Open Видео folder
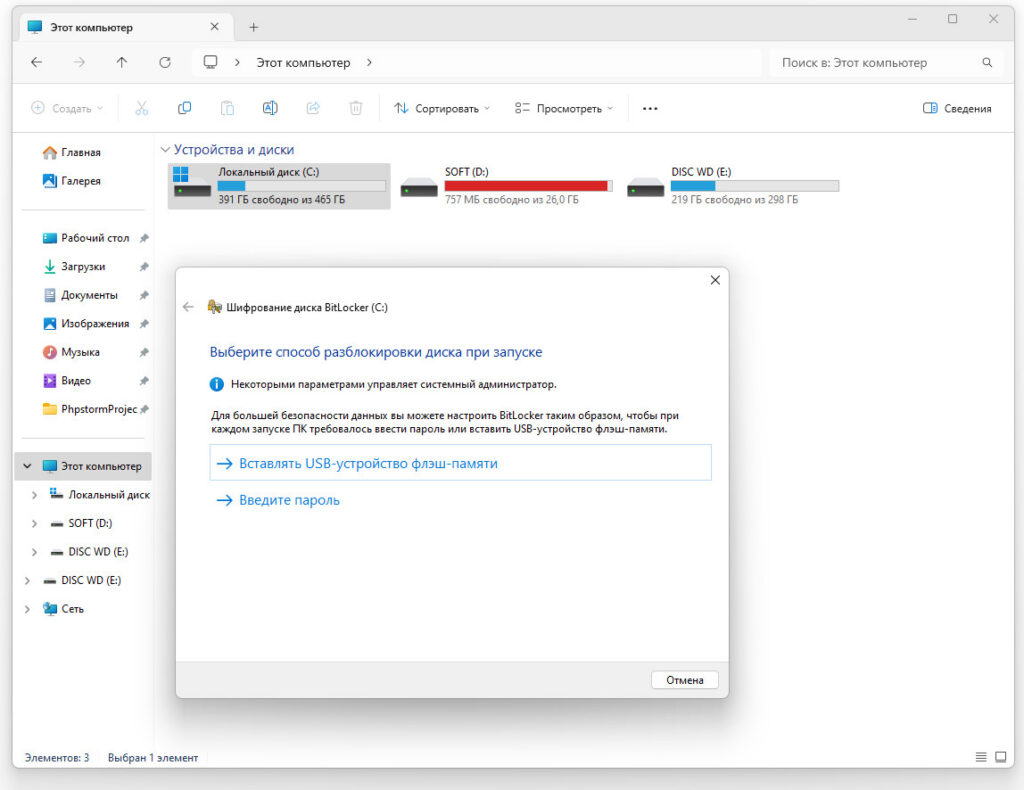1024x790 pixels. pos(67,381)
